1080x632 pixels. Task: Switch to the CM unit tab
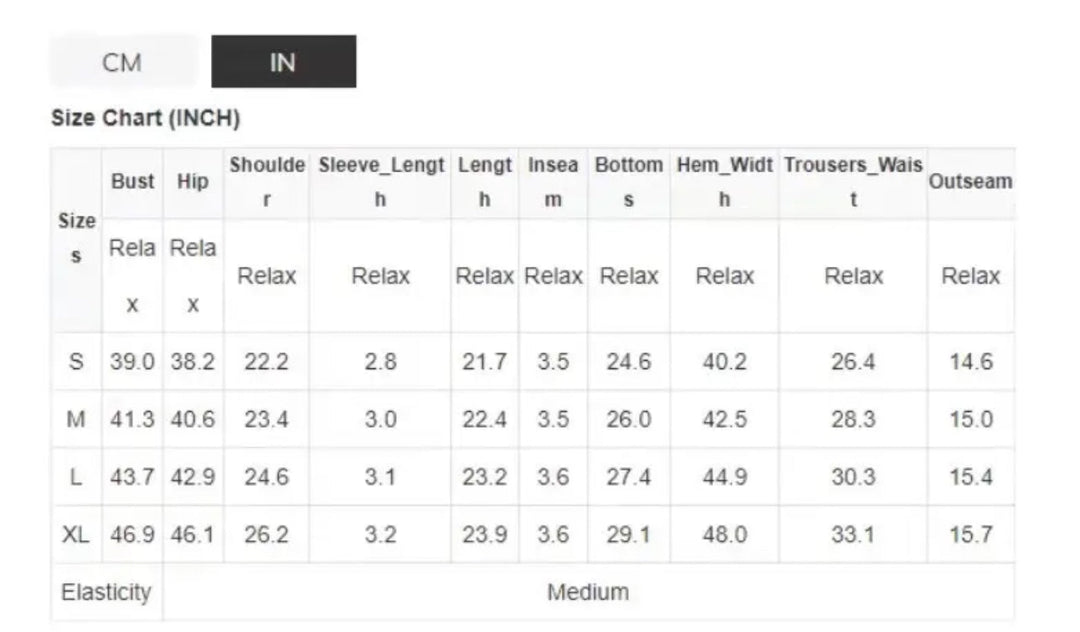[122, 62]
